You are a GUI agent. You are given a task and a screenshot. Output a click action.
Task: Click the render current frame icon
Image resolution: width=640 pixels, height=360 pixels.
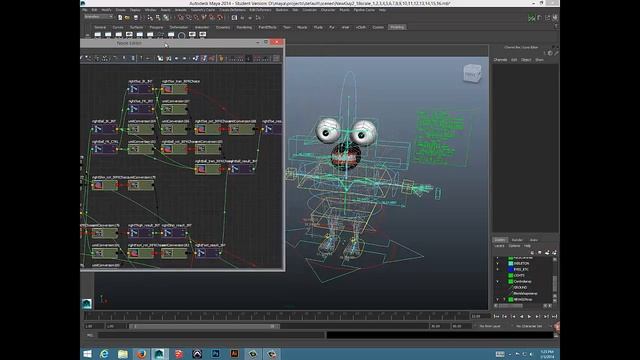coord(234,18)
